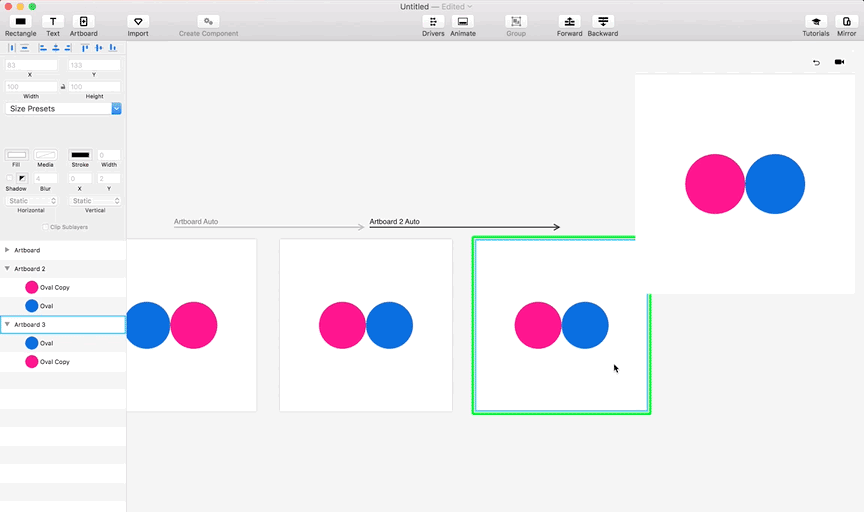The image size is (864, 512).
Task: Align layers to right edge
Action: (x=68, y=48)
